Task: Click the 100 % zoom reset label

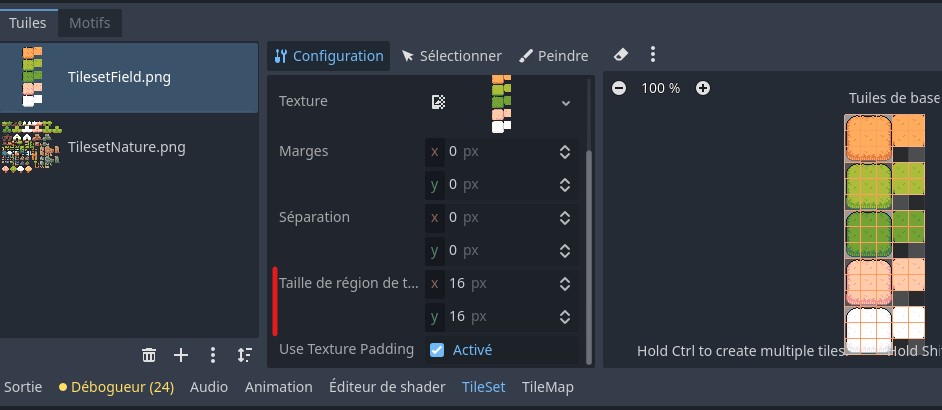Action: pos(661,88)
